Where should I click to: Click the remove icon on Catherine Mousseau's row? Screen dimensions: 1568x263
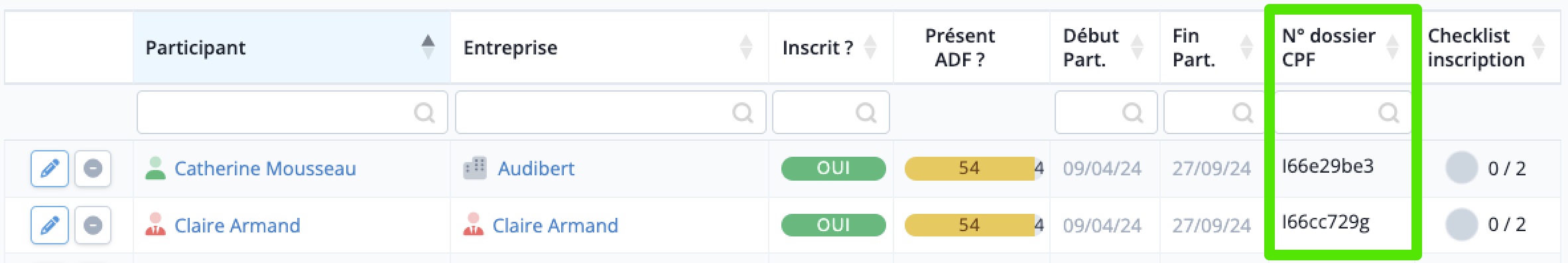[93, 169]
